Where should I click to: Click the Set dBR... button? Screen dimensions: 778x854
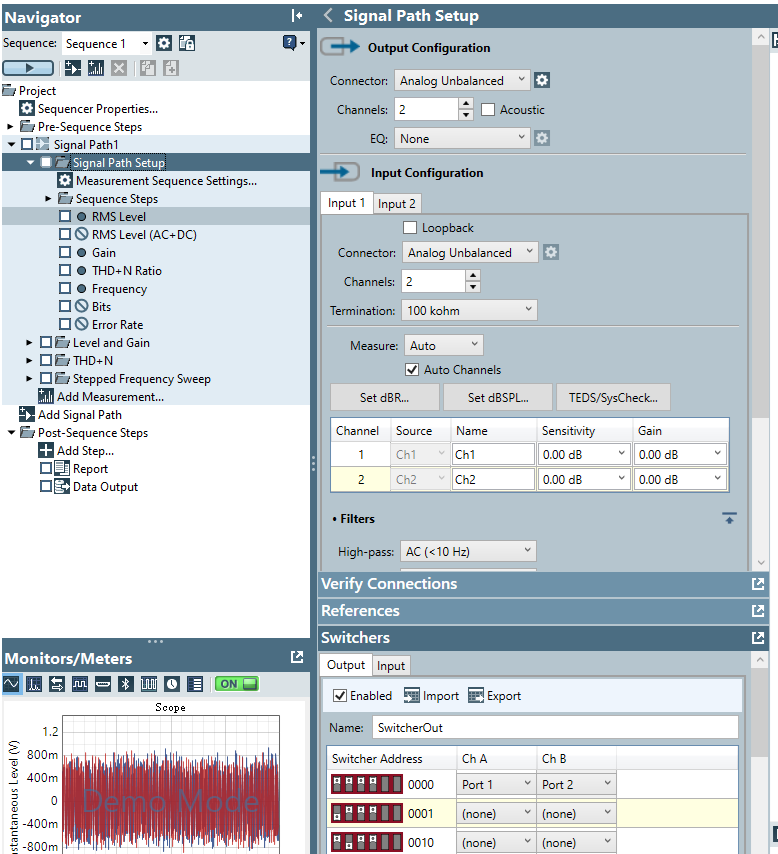[x=385, y=398]
